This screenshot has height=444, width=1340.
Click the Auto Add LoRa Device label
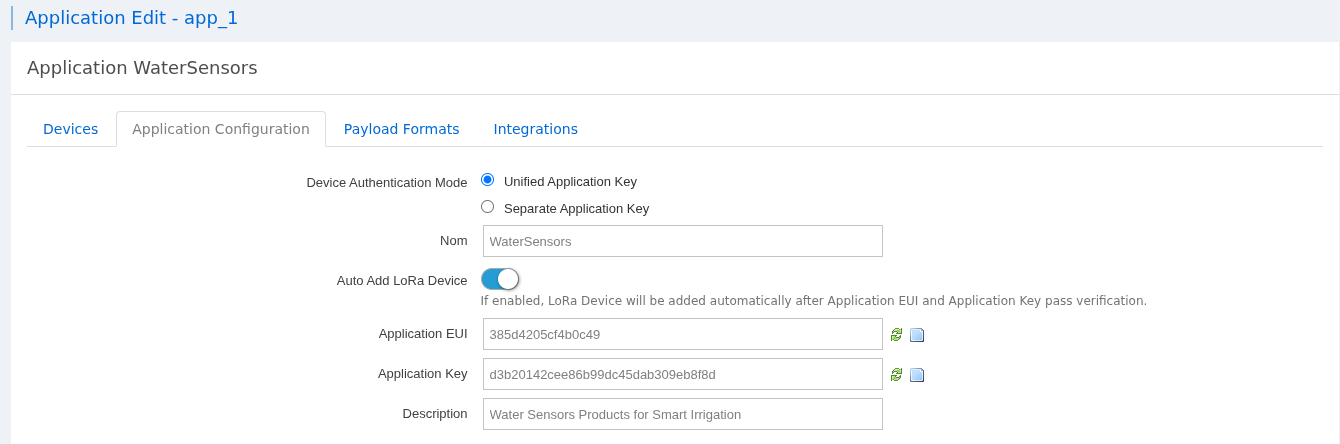click(x=402, y=280)
